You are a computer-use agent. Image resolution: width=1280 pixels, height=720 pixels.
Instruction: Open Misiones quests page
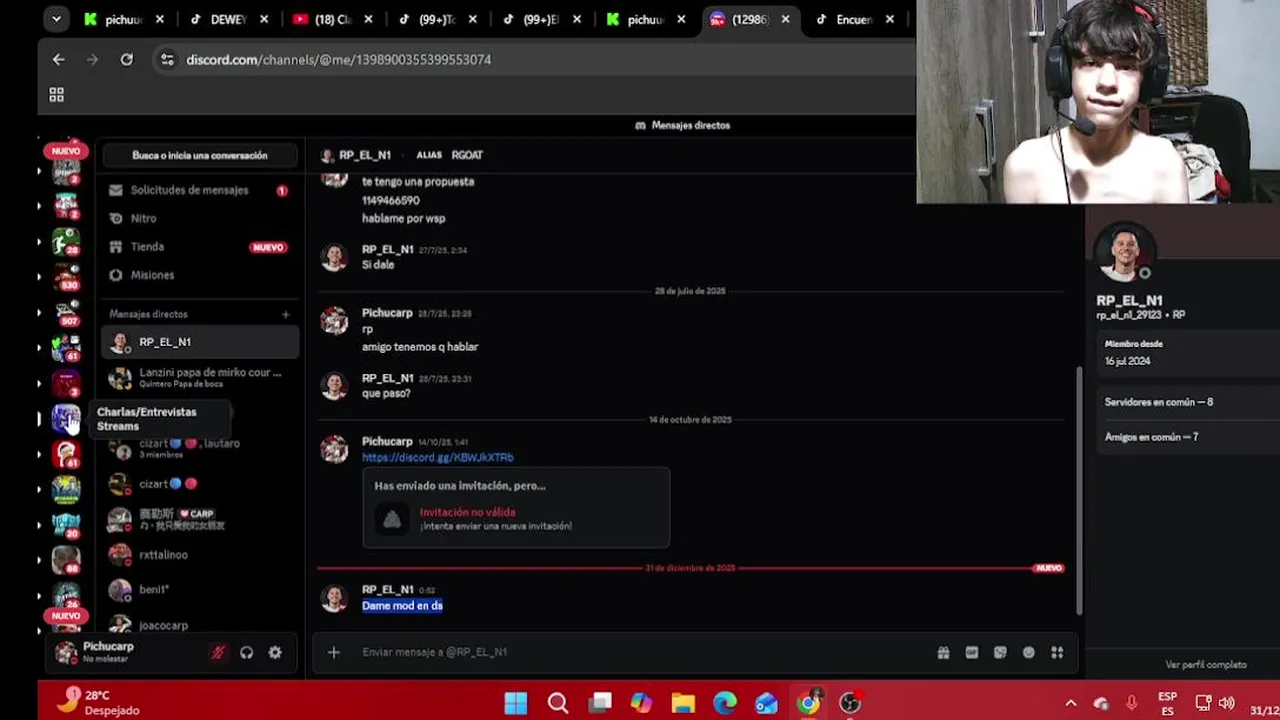[200, 275]
